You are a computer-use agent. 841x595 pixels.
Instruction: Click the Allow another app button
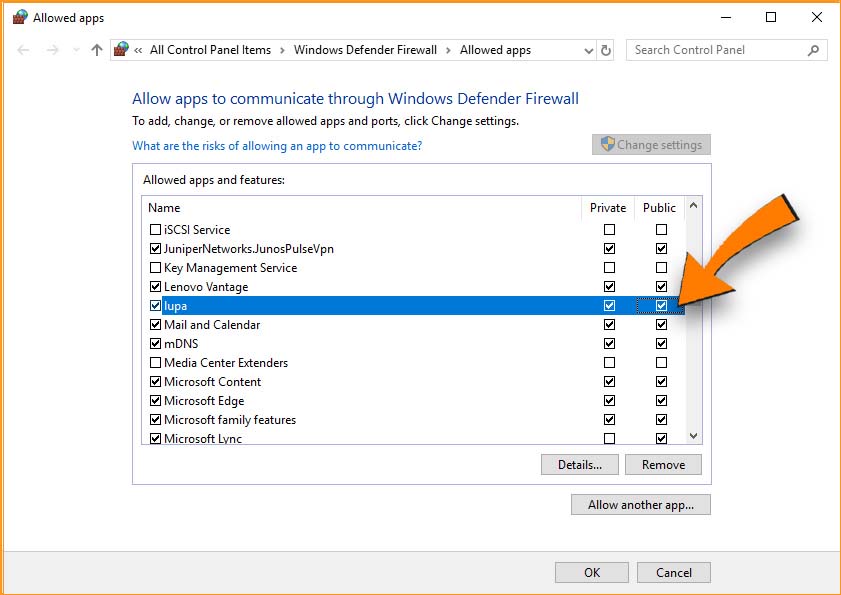point(640,505)
